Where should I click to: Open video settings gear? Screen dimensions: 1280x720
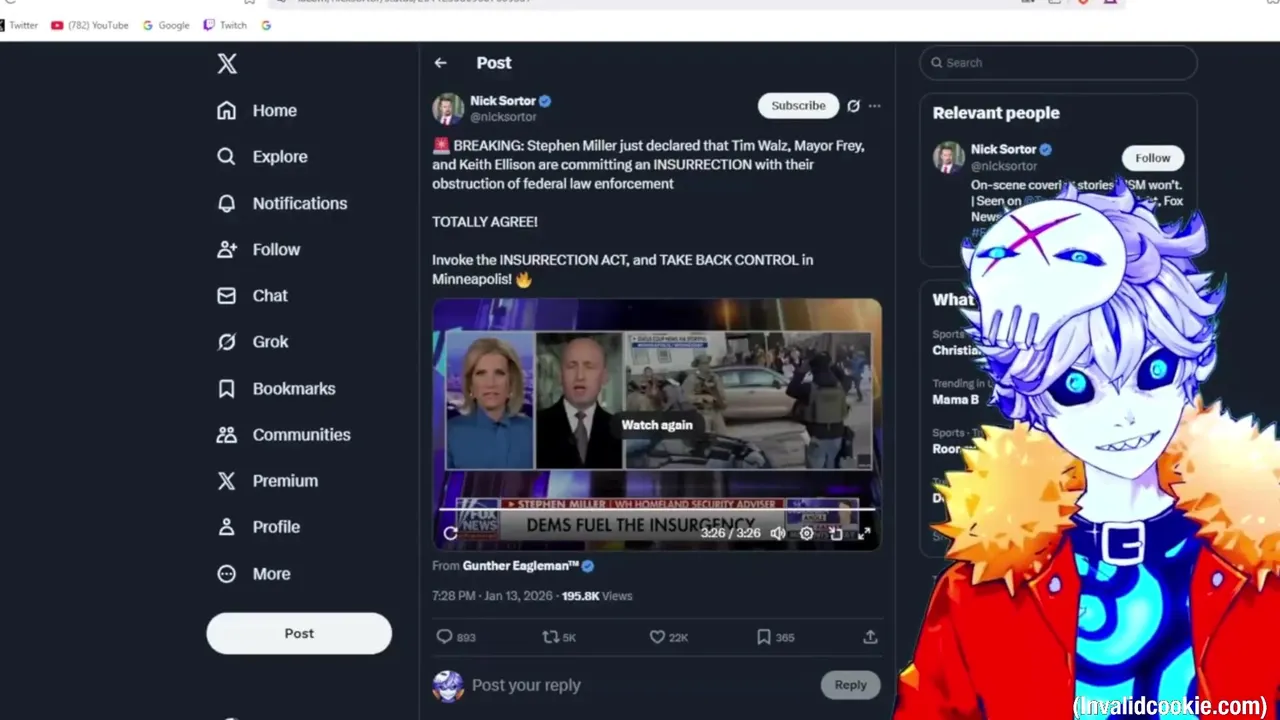[806, 533]
